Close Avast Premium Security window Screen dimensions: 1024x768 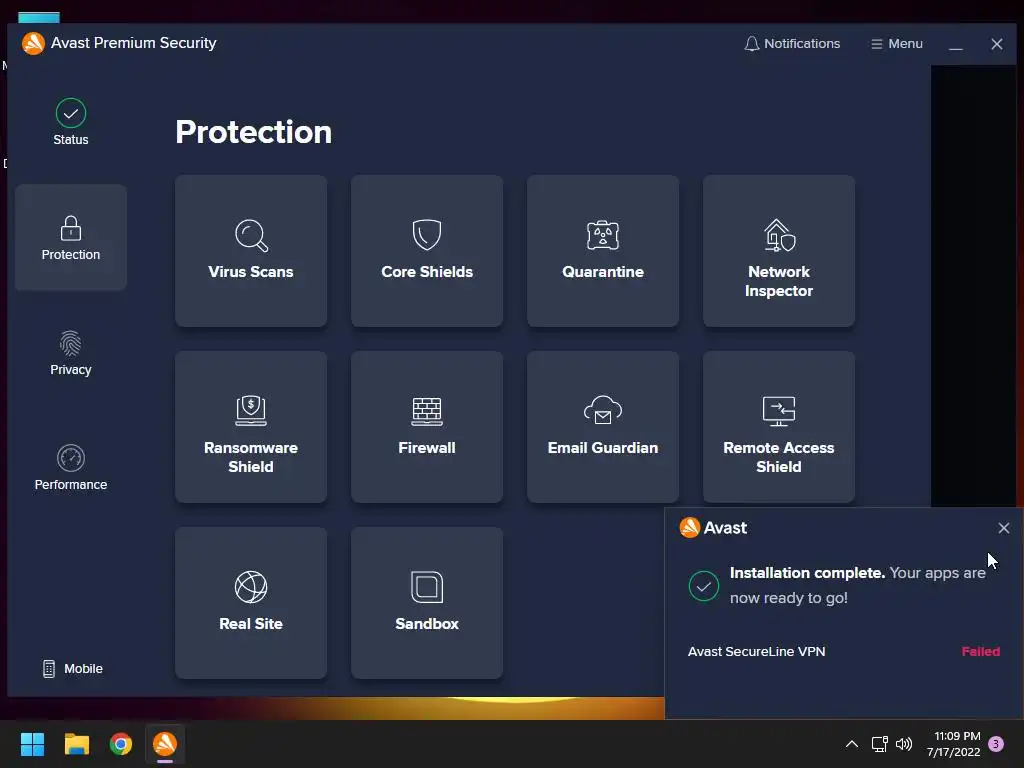point(997,44)
